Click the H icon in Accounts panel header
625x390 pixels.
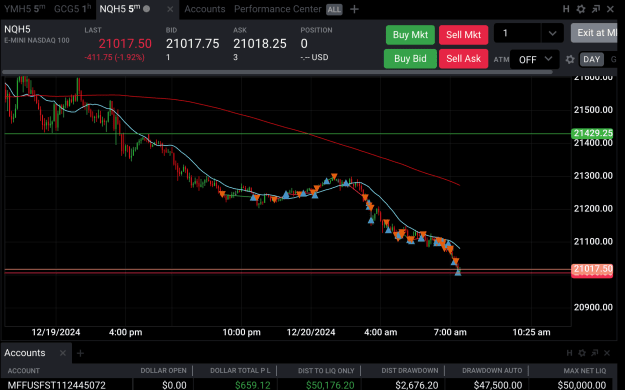(x=569, y=353)
